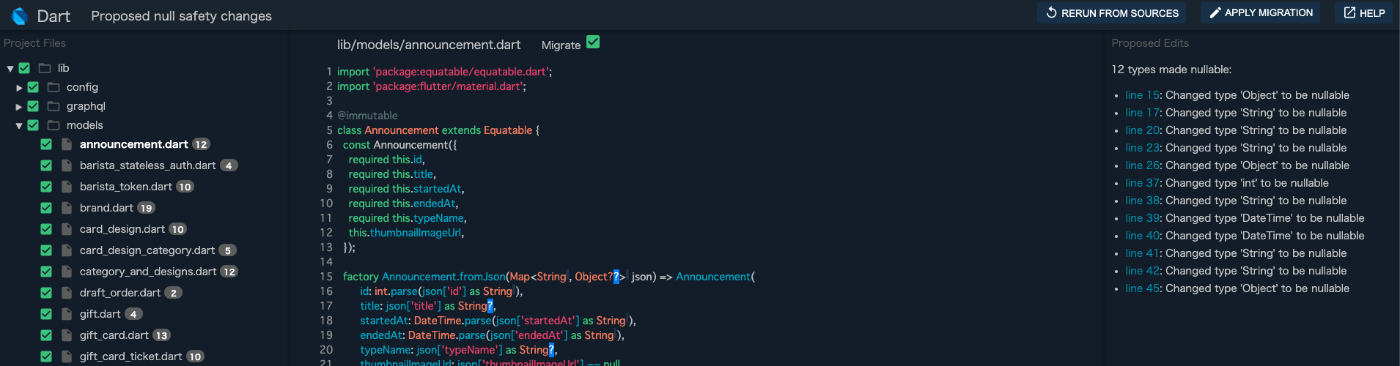Open gift_card_ticket.dart in file tree
1400x366 pixels.
(131, 356)
